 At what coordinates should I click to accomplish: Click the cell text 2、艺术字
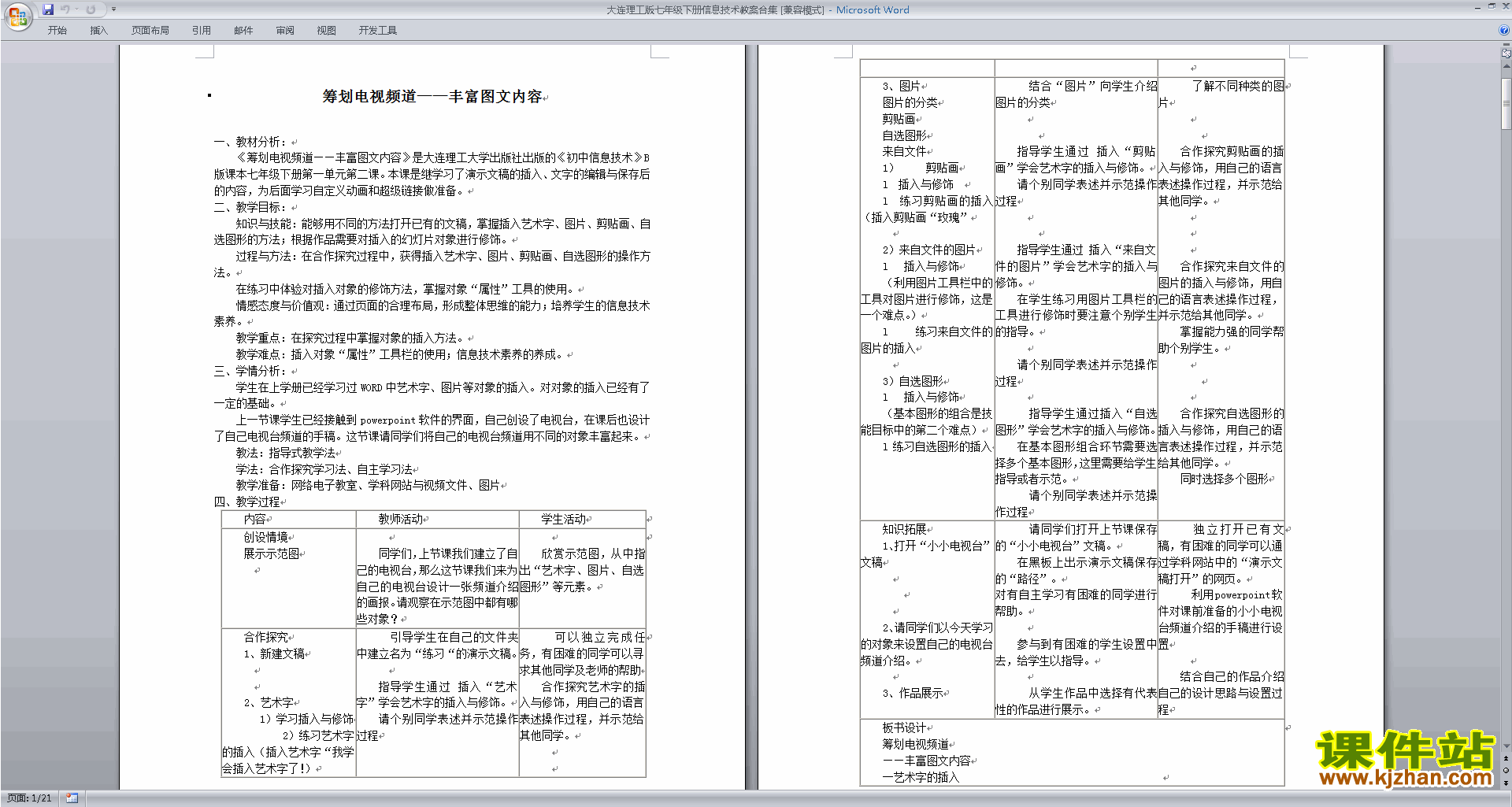(269, 702)
